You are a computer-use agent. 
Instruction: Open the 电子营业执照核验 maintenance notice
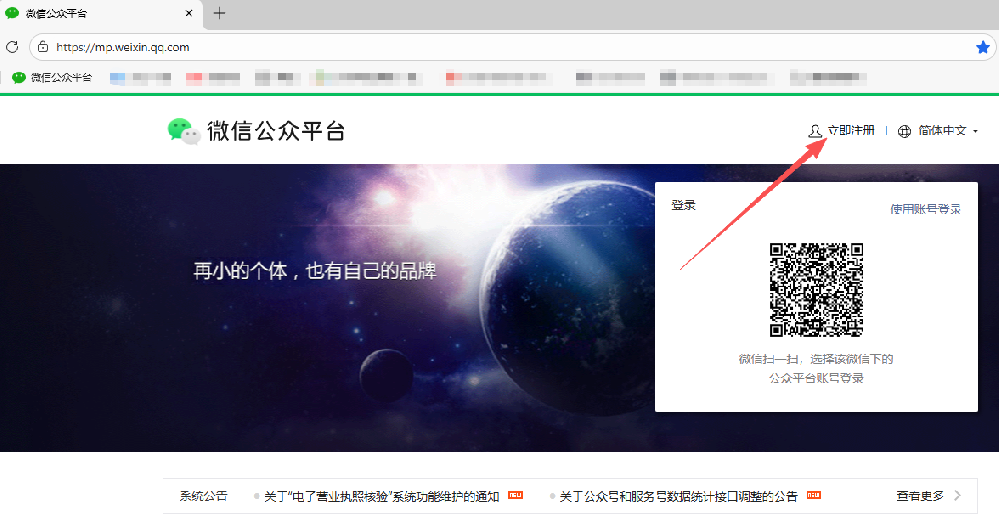pyautogui.click(x=381, y=496)
